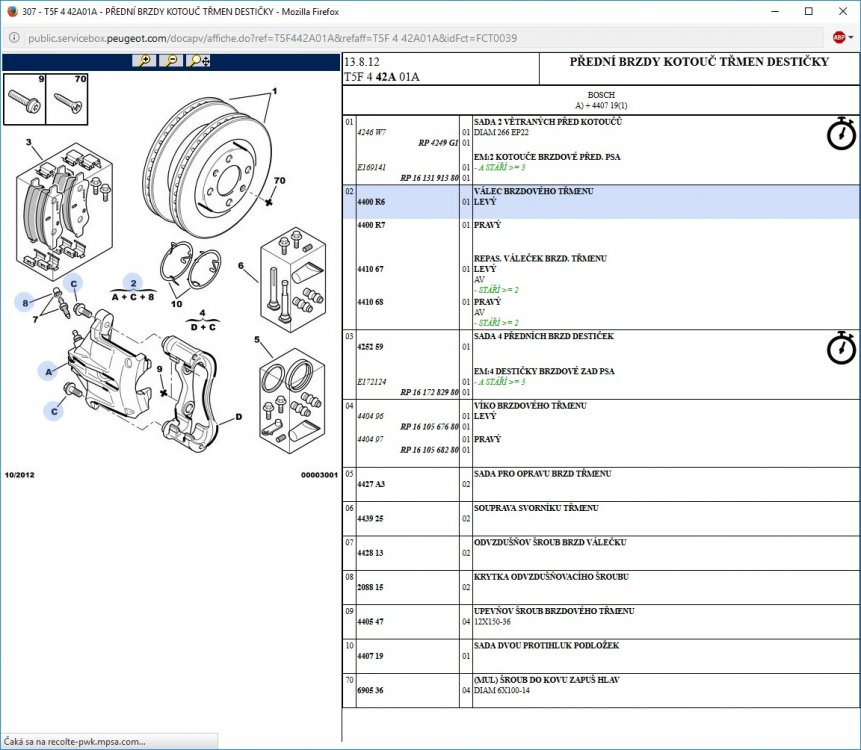Click reference RP 16 105 682 80

click(429, 450)
